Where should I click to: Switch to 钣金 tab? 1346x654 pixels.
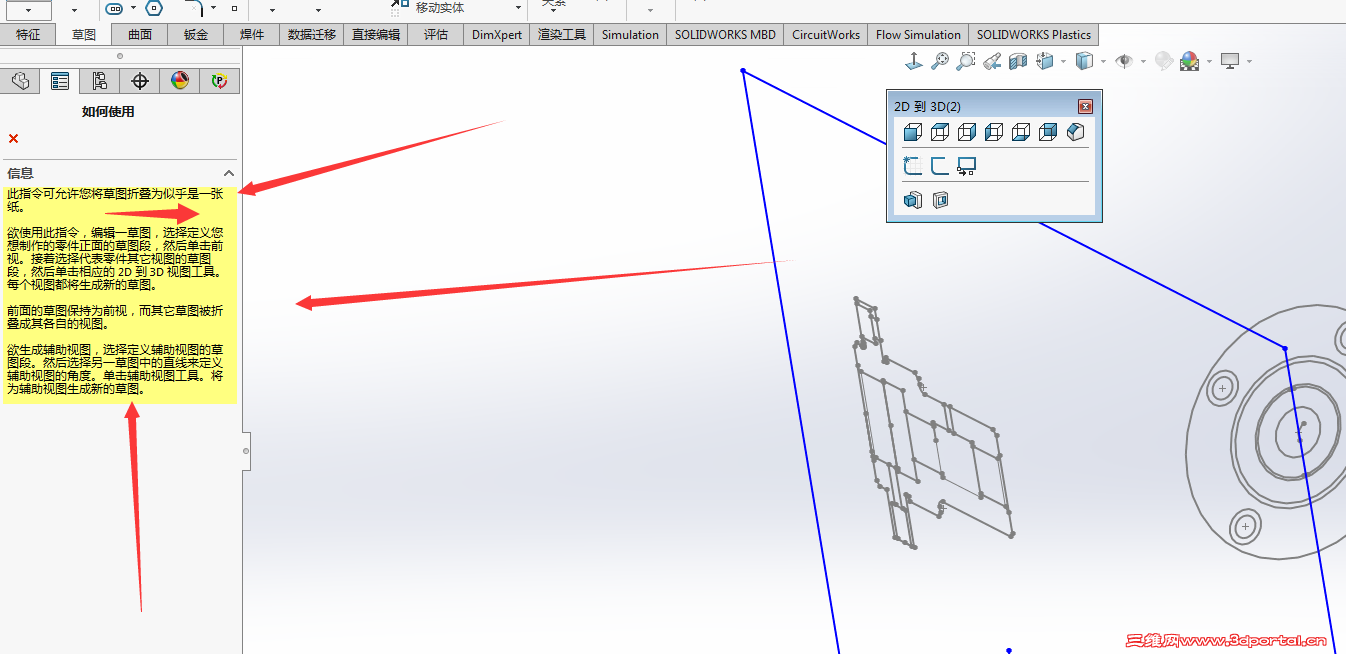196,34
